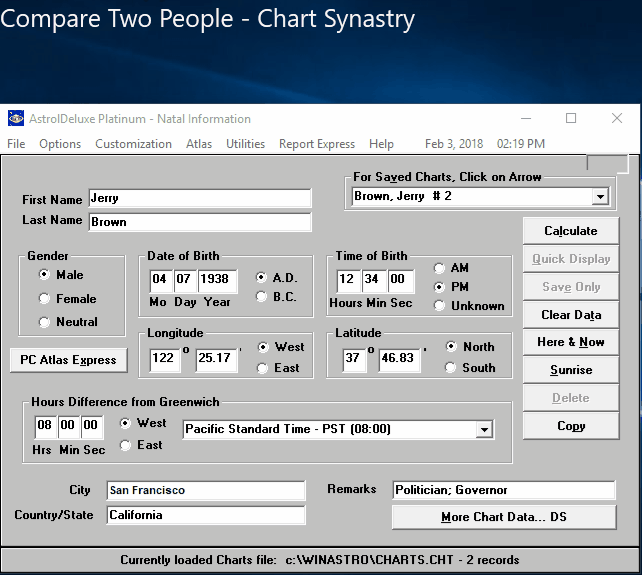This screenshot has width=642, height=575.
Task: Open the Utilities menu
Action: click(x=245, y=144)
